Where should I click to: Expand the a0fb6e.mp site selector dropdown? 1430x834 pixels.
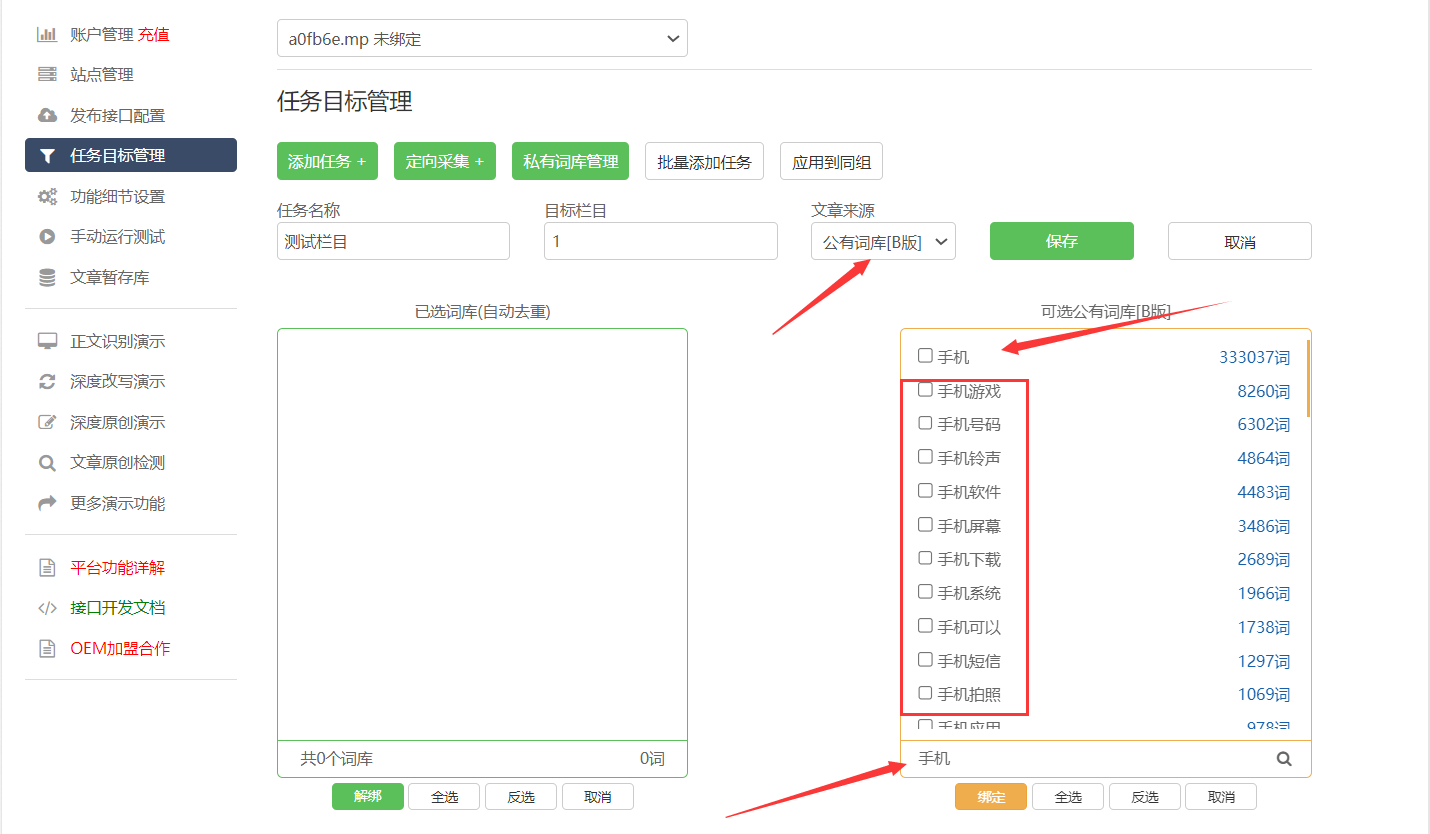482,39
